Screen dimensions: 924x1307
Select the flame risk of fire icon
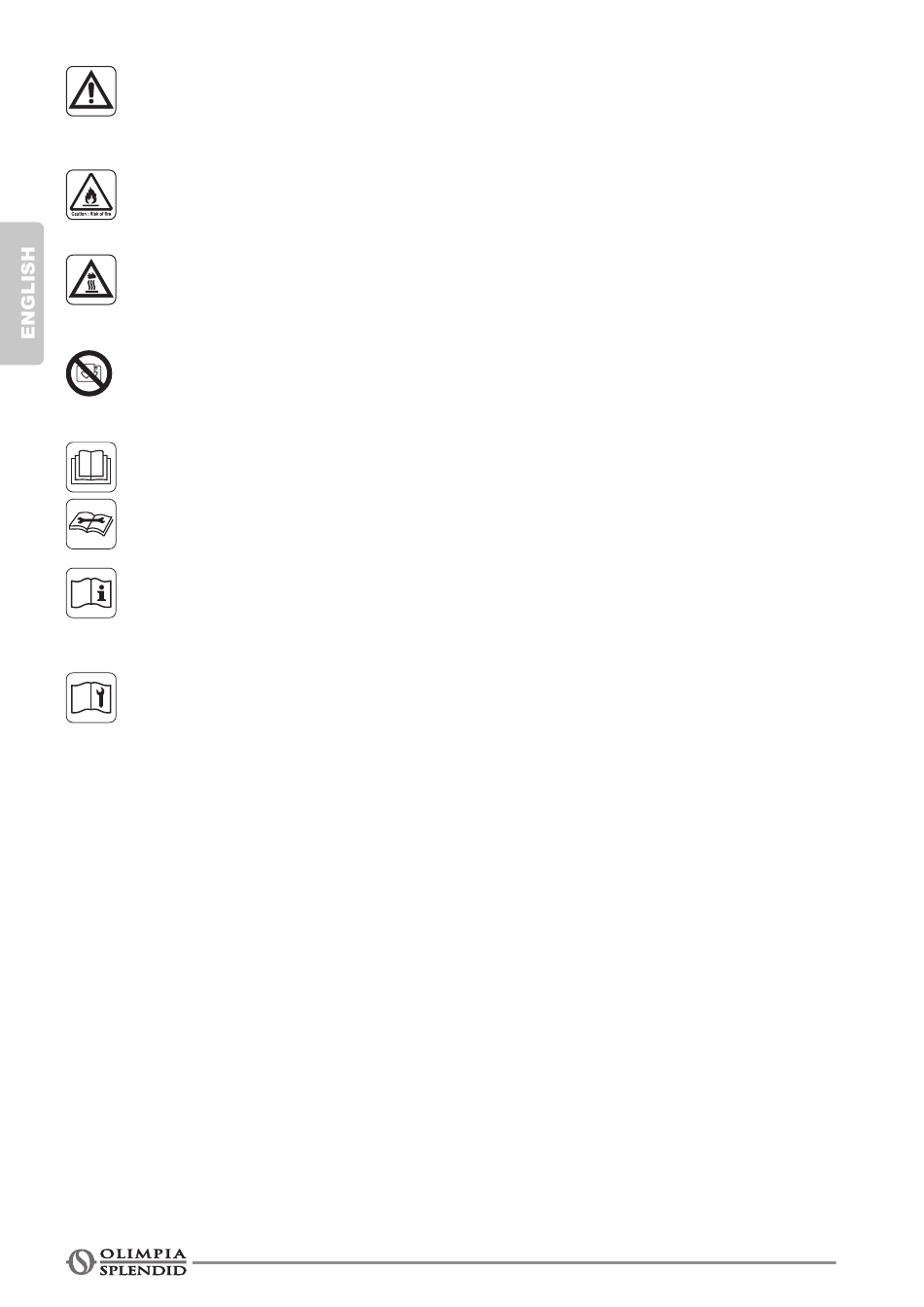click(x=91, y=194)
